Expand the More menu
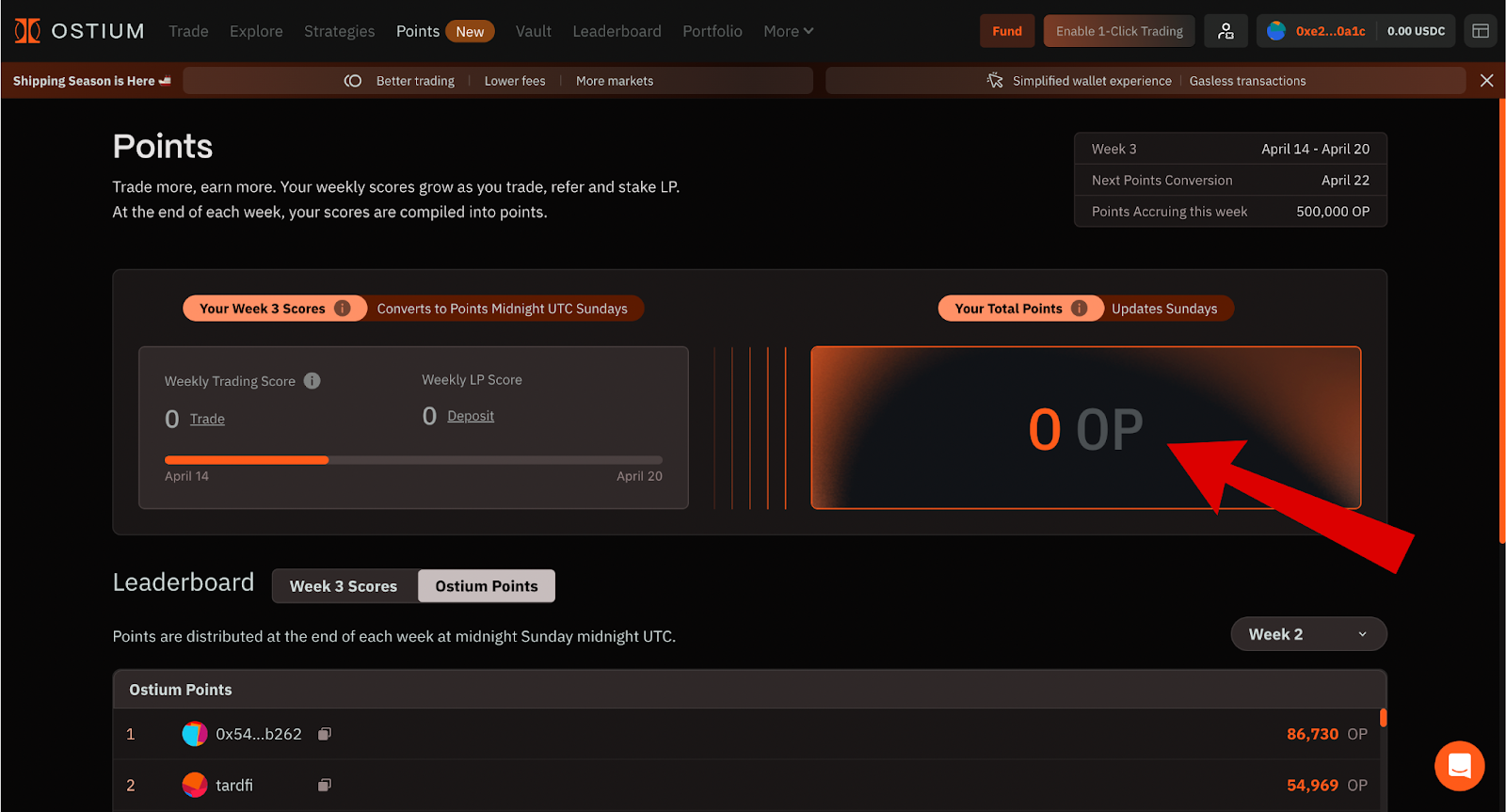This screenshot has width=1506, height=812. 789,31
